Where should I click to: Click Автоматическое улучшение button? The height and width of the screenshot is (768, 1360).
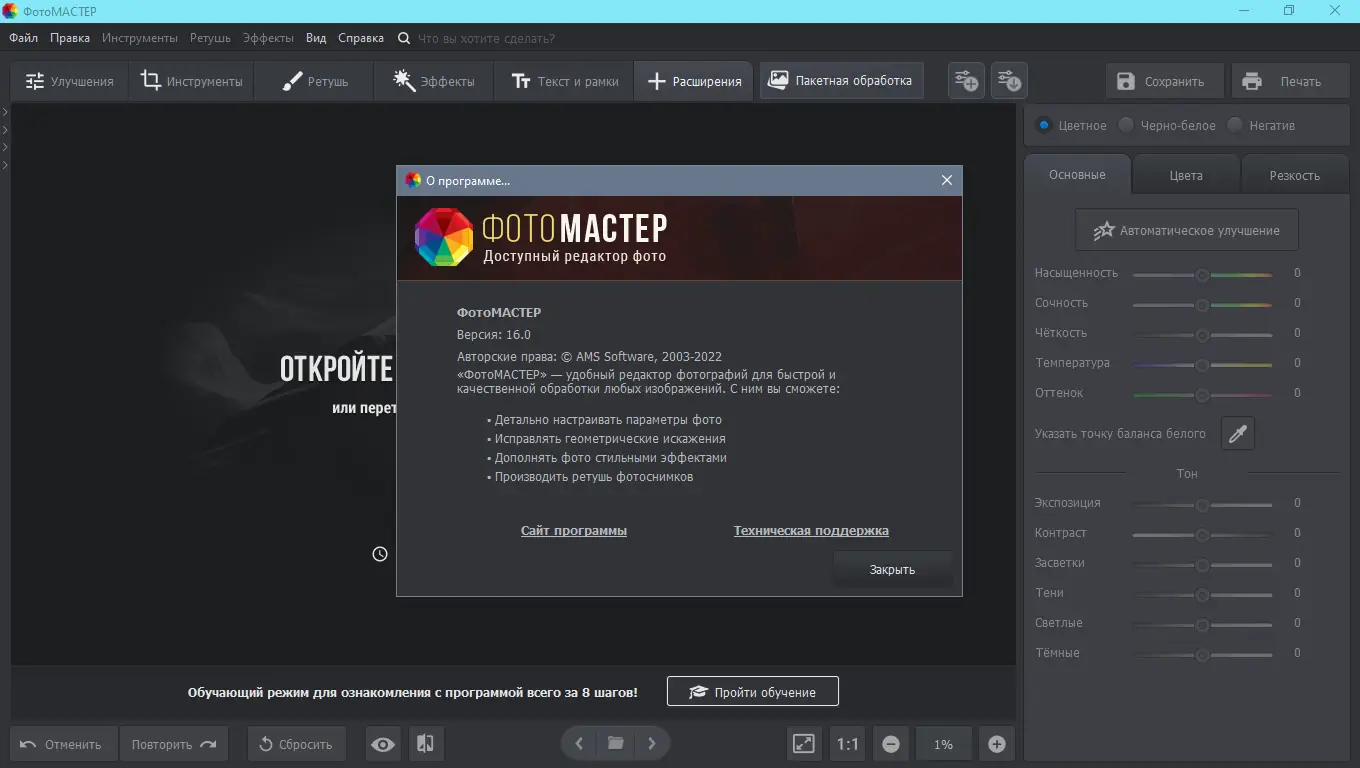[1187, 230]
